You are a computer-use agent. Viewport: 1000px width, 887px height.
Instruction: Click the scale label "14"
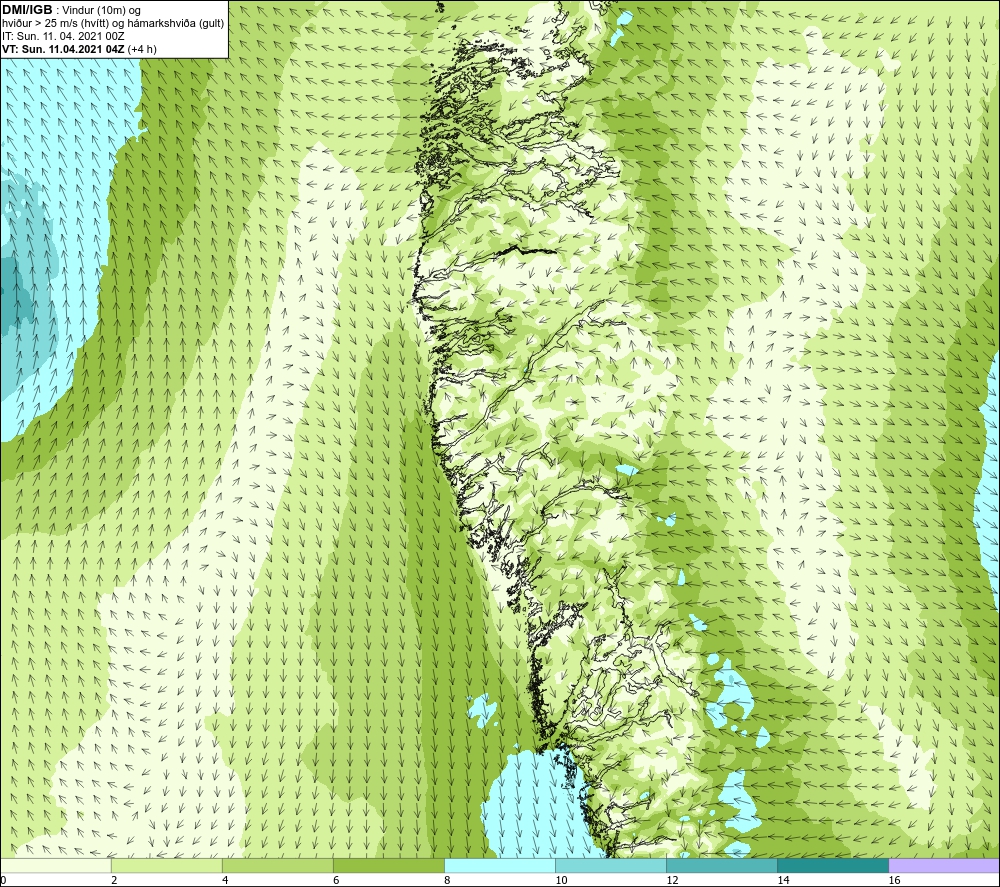point(783,881)
